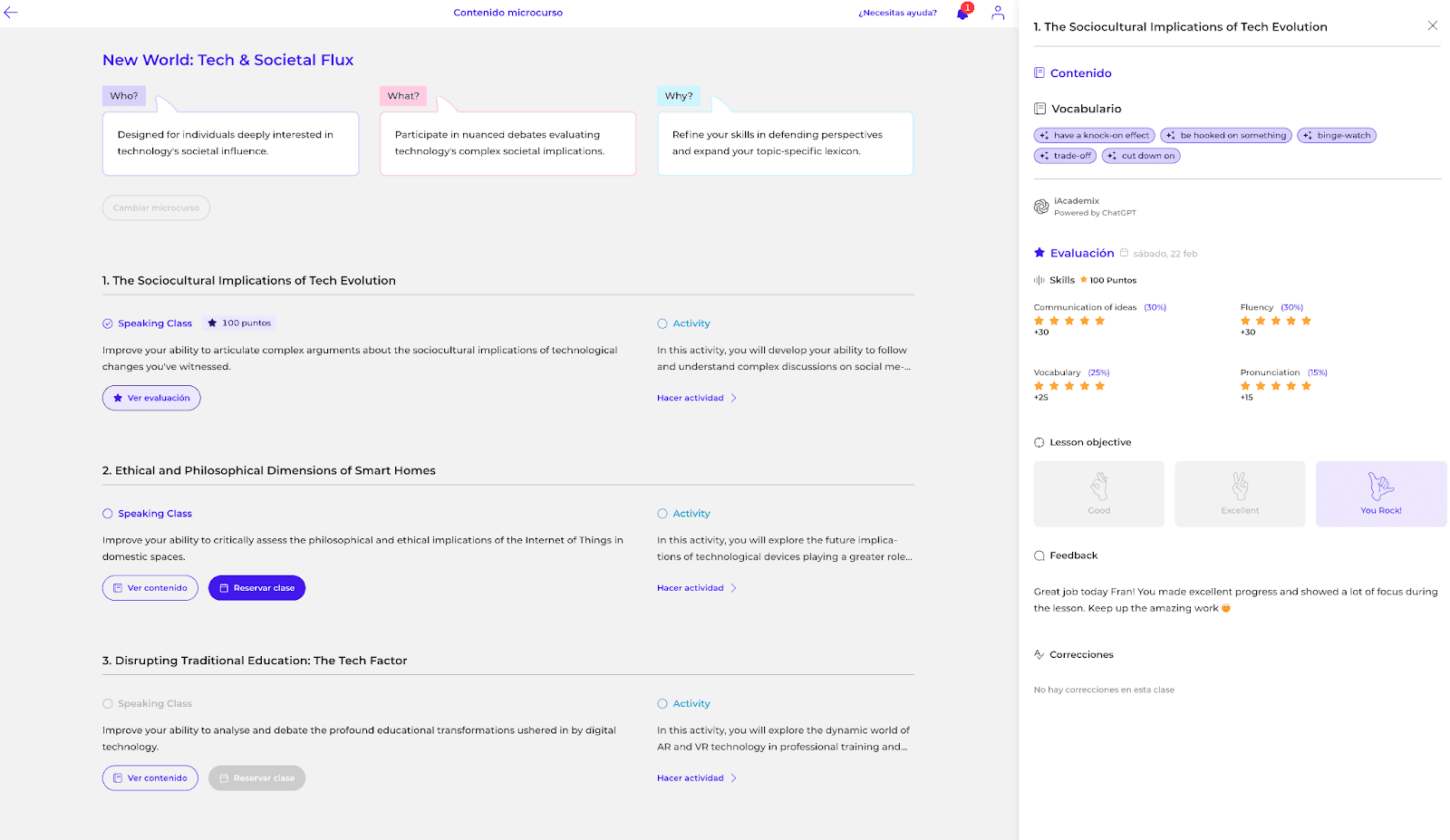Click the Evaluación star icon
1450x840 pixels.
pyautogui.click(x=1039, y=253)
